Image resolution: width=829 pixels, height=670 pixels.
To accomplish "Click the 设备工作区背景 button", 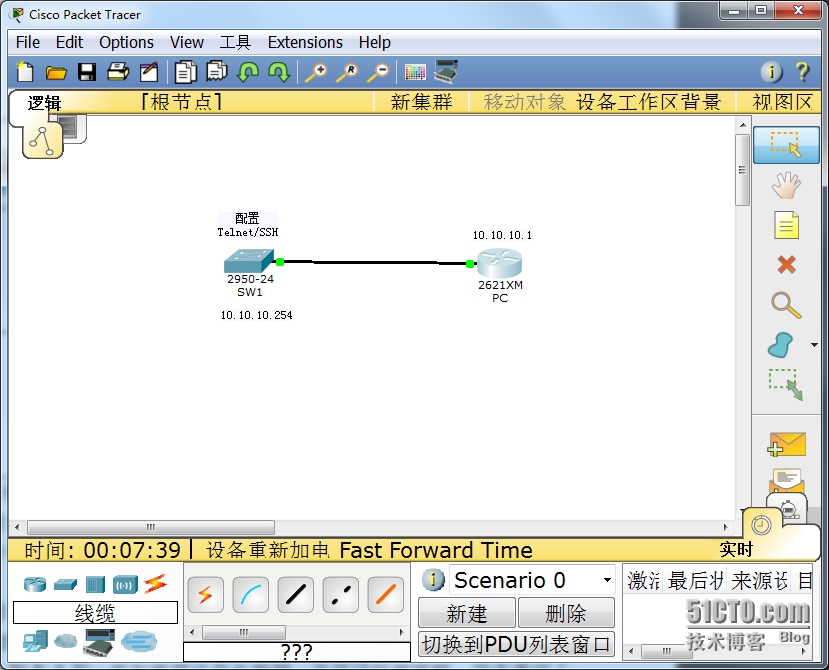I will click(x=649, y=102).
